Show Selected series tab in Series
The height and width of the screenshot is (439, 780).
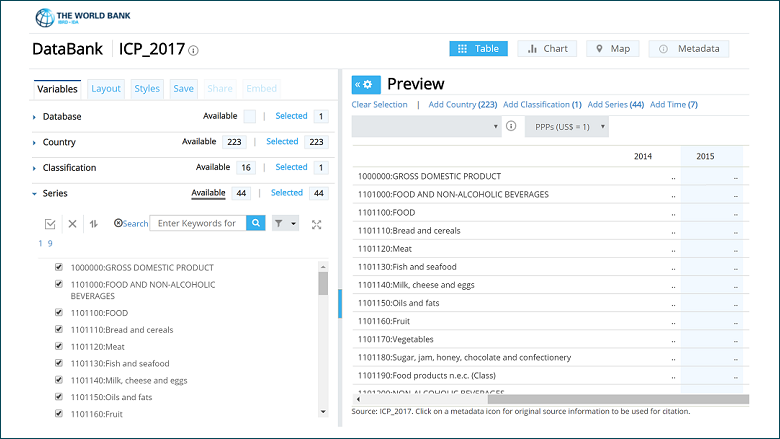click(287, 193)
